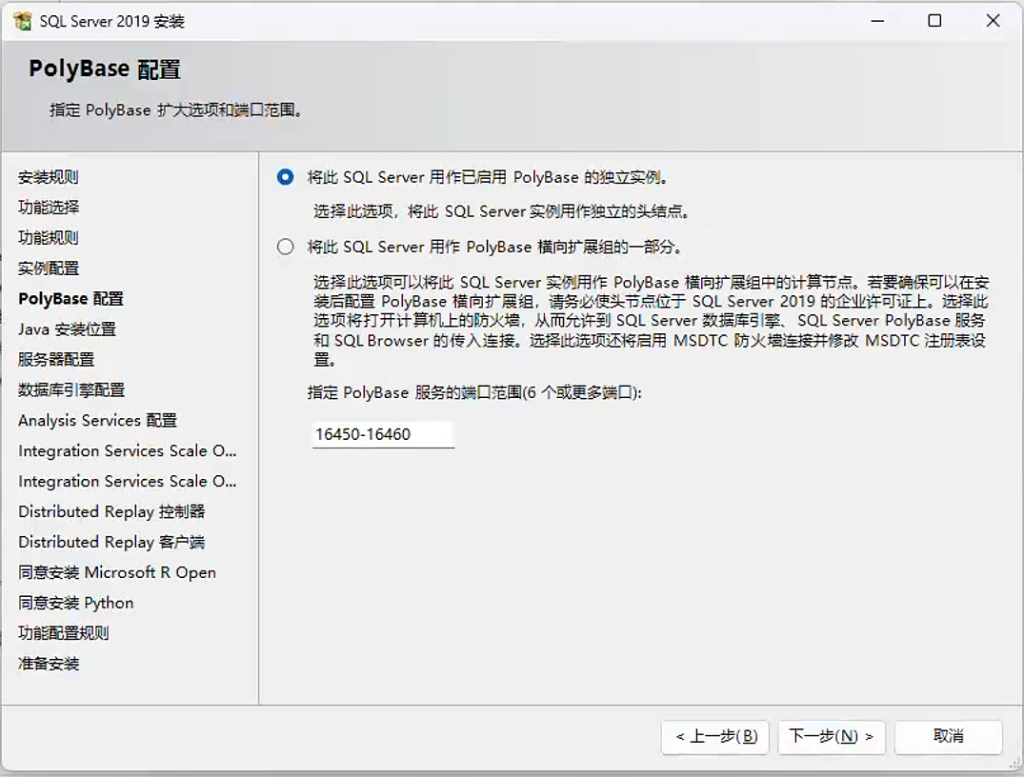The height and width of the screenshot is (777, 1024).
Task: Select the standalone PolyBase instance radio button
Action: pyautogui.click(x=285, y=177)
